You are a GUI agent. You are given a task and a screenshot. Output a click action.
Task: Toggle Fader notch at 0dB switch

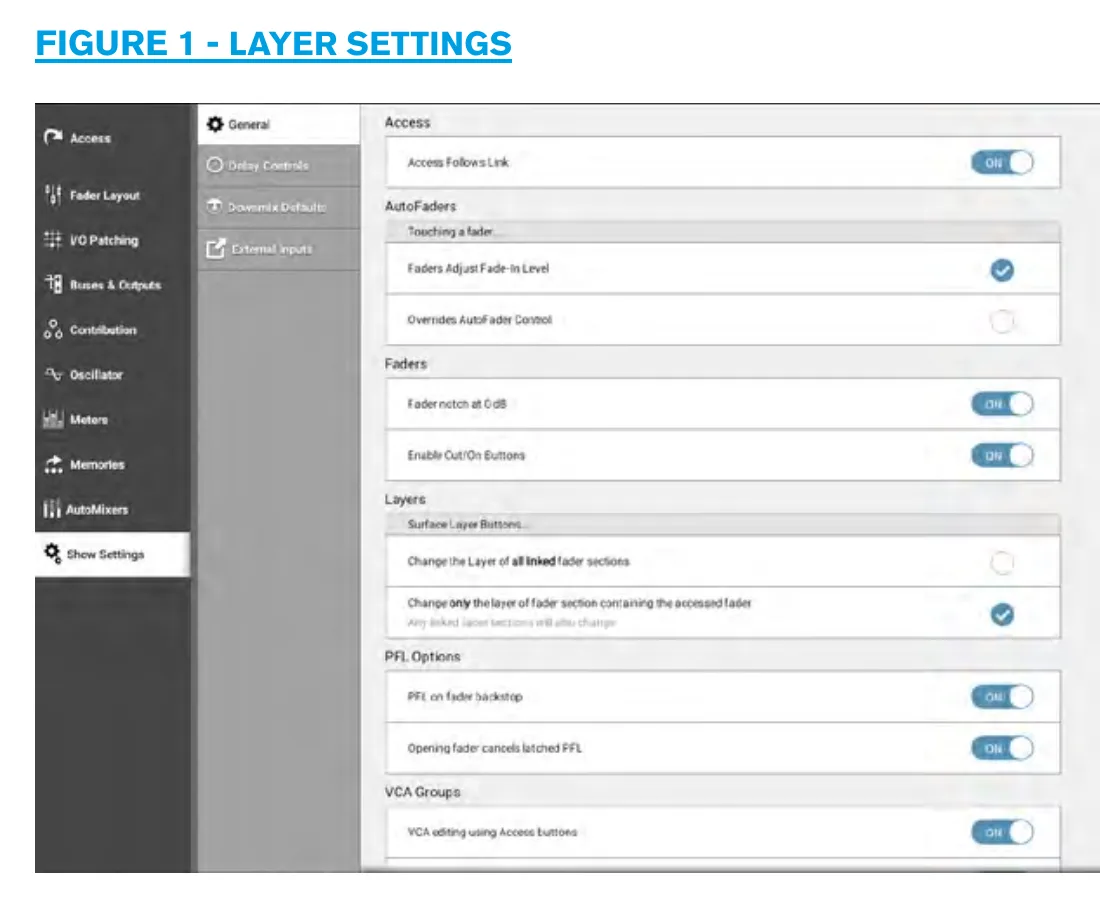[x=1002, y=404]
